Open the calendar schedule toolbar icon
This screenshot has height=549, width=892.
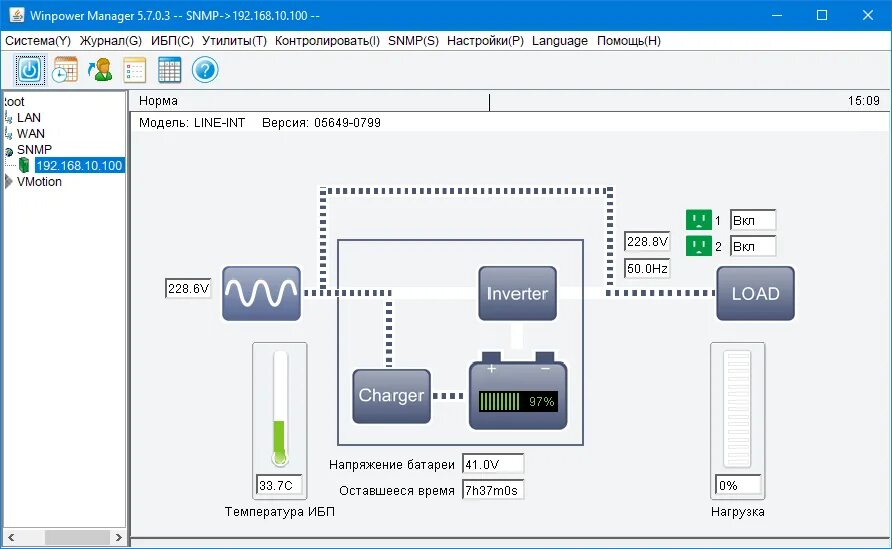65,70
